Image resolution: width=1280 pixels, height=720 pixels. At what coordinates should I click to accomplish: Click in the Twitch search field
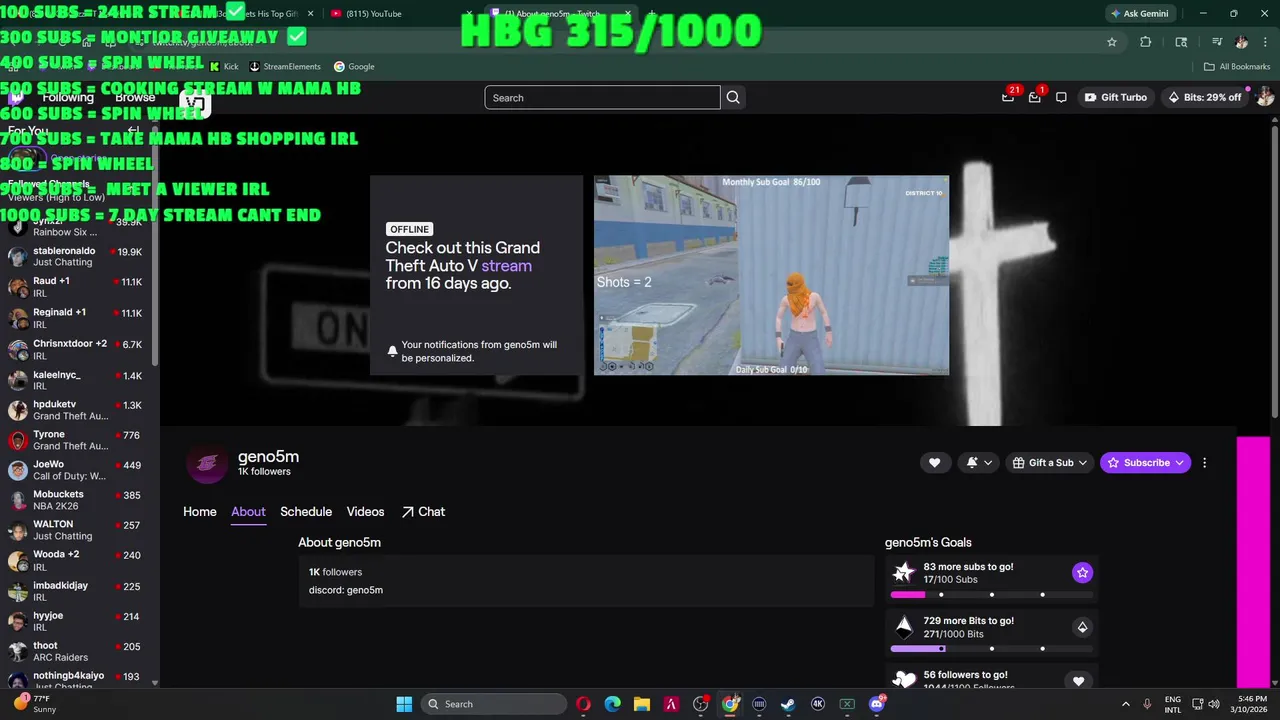click(602, 98)
